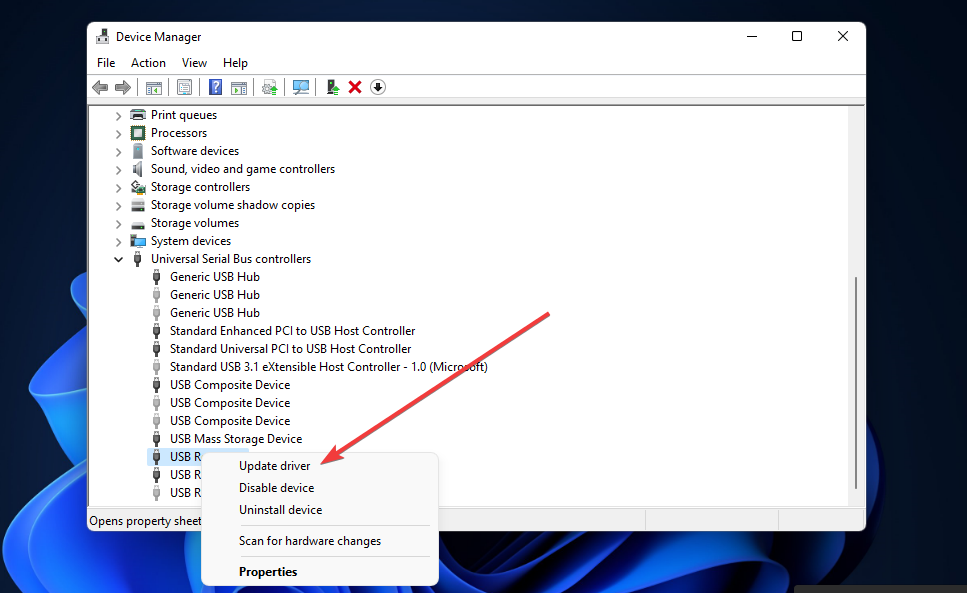Choose Update driver from context menu
This screenshot has width=967, height=593.
[274, 466]
